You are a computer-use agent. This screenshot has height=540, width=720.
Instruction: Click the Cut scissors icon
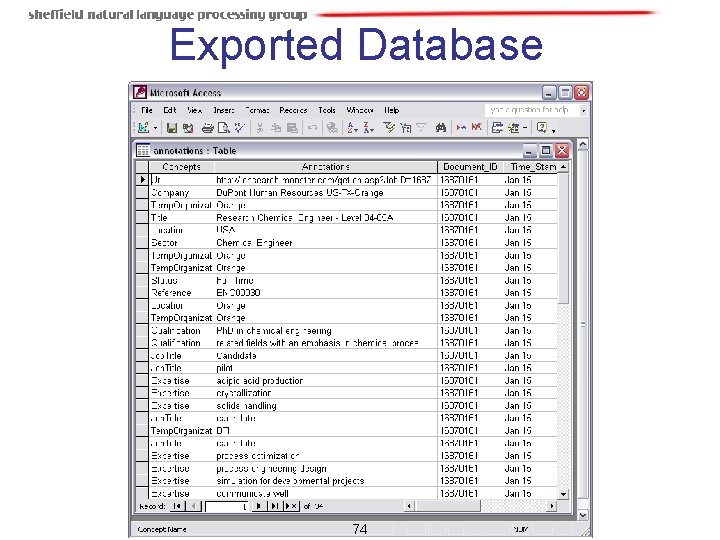(x=260, y=128)
